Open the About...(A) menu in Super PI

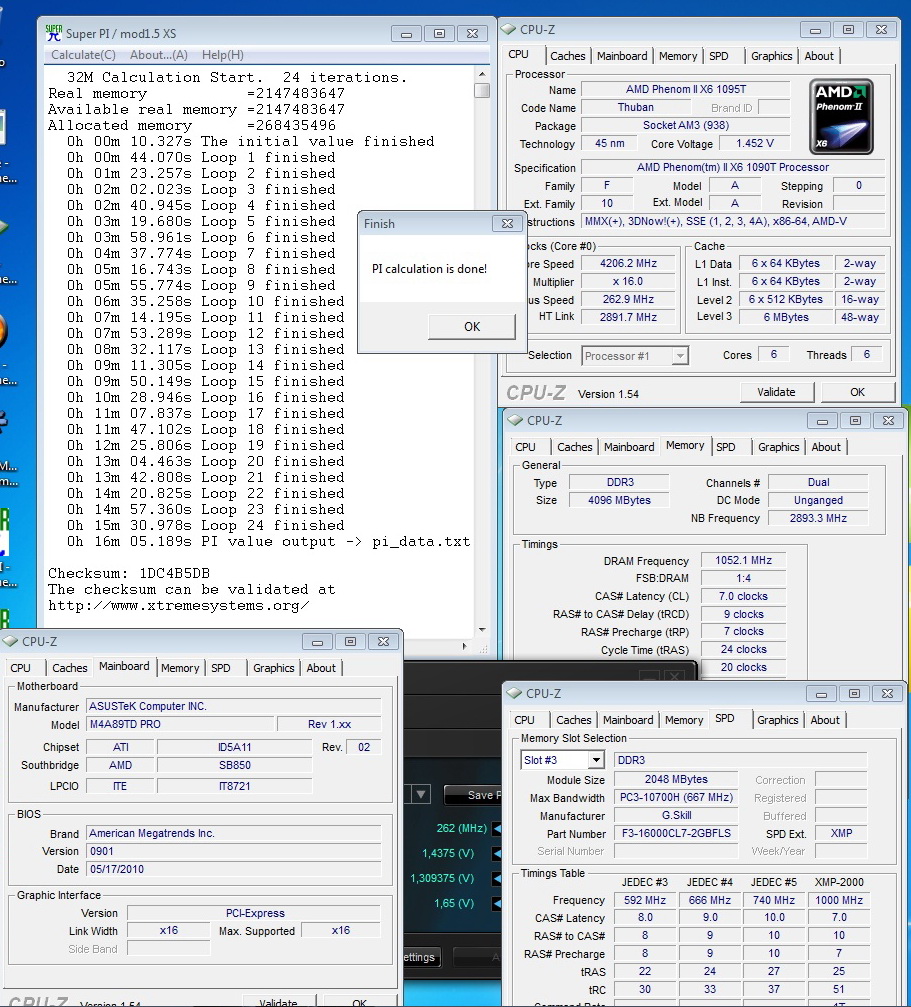(159, 55)
